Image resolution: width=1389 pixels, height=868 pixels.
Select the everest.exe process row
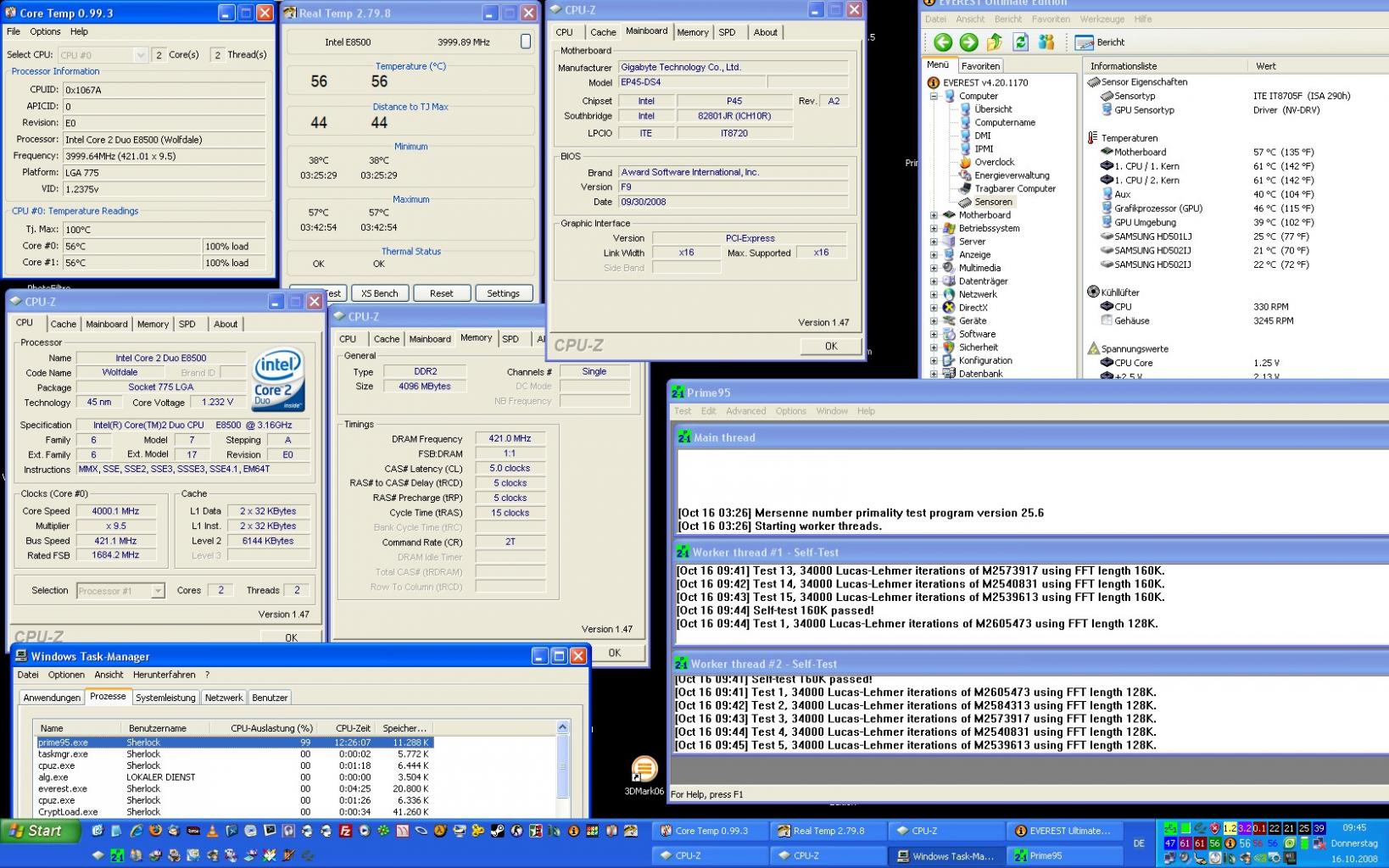click(x=235, y=789)
